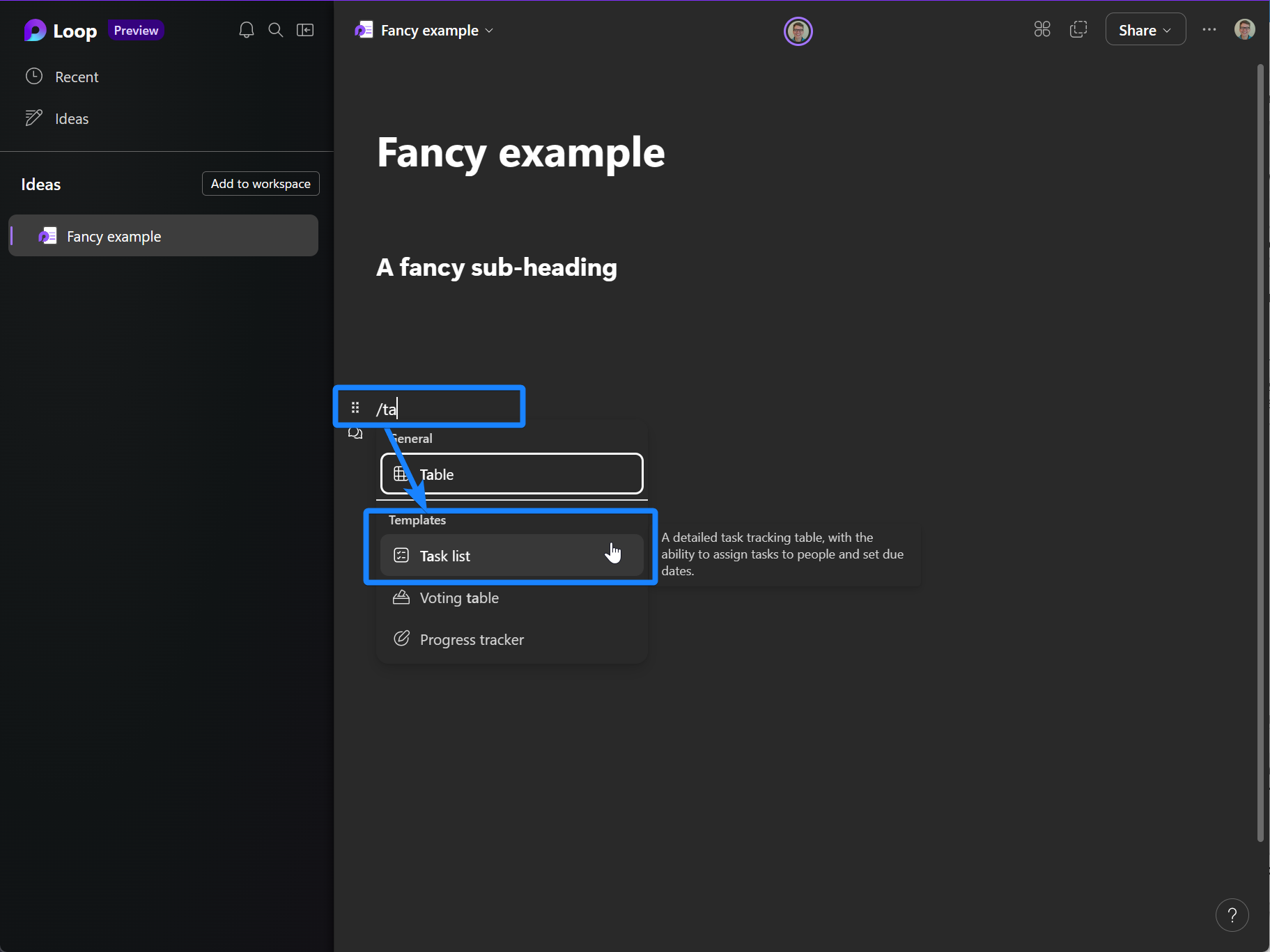Choose the Progress tracker template
1270x952 pixels.
(x=472, y=639)
